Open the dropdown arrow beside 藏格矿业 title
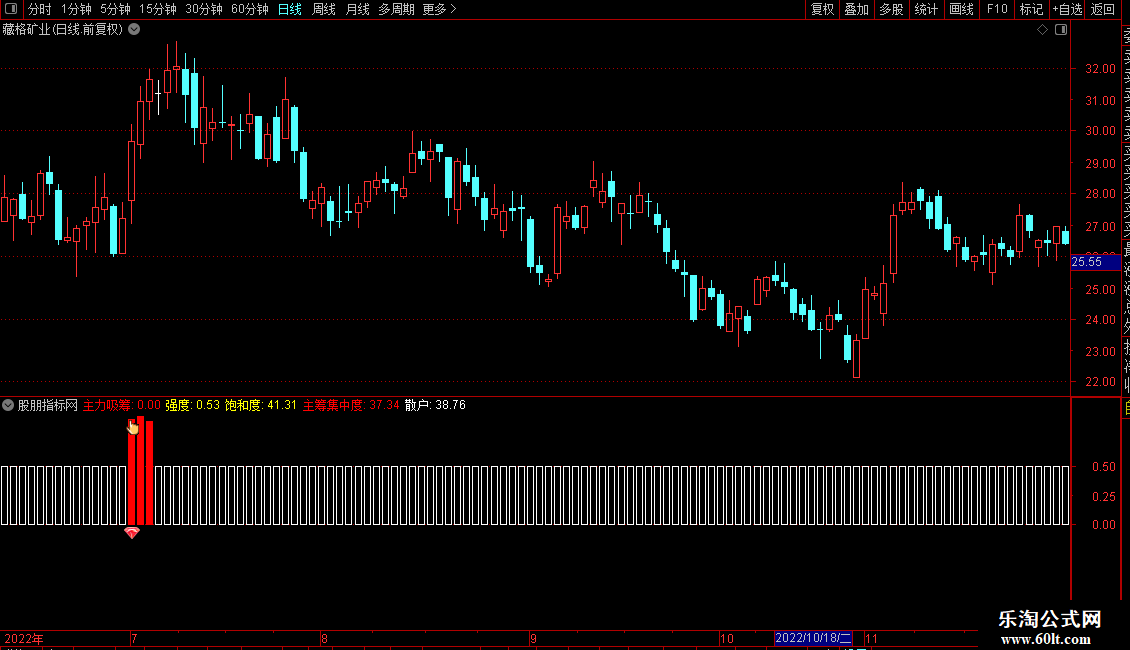Image resolution: width=1130 pixels, height=650 pixels. pos(134,29)
